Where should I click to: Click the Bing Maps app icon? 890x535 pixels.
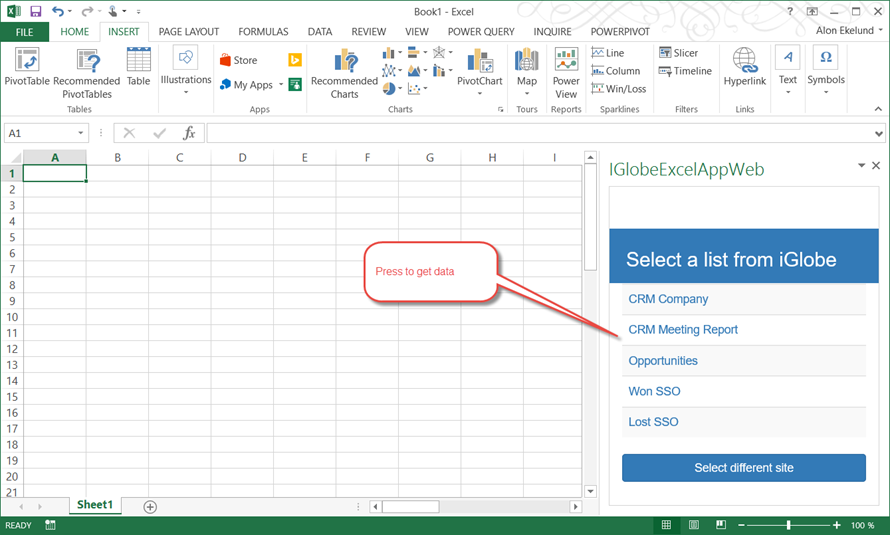pos(295,60)
